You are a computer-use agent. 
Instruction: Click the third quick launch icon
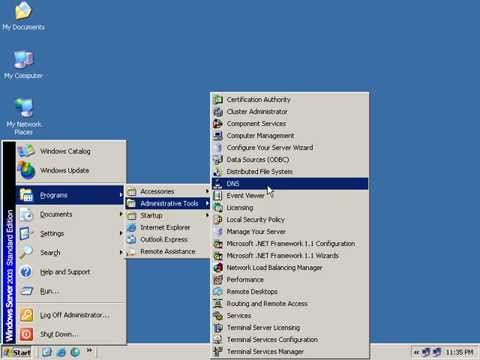[x=75, y=352]
